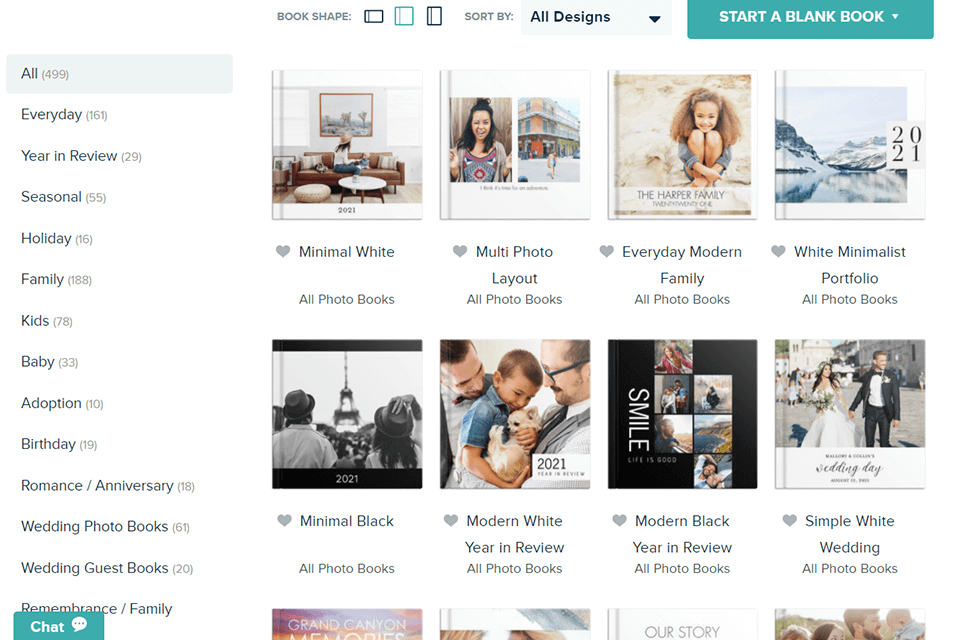Filter by the Baby category

38,362
